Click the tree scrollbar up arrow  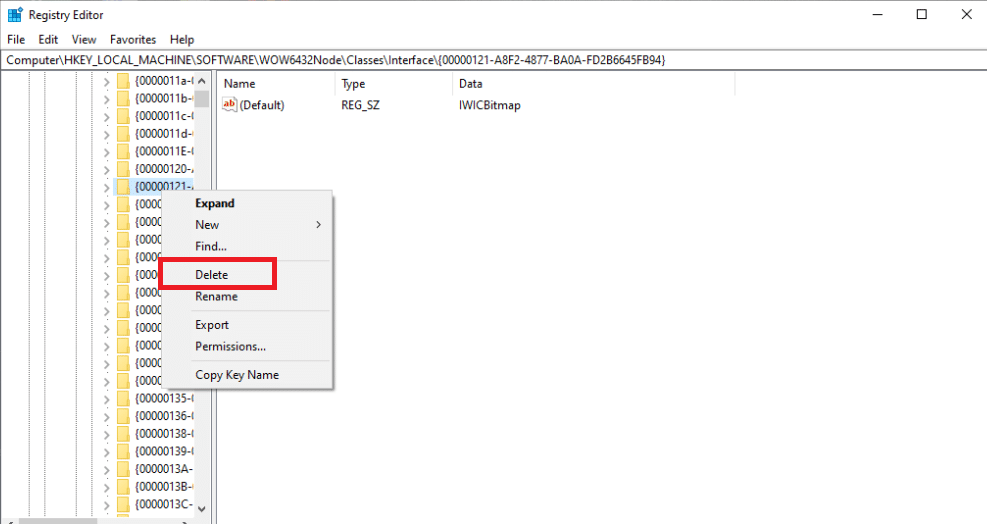pyautogui.click(x=201, y=81)
